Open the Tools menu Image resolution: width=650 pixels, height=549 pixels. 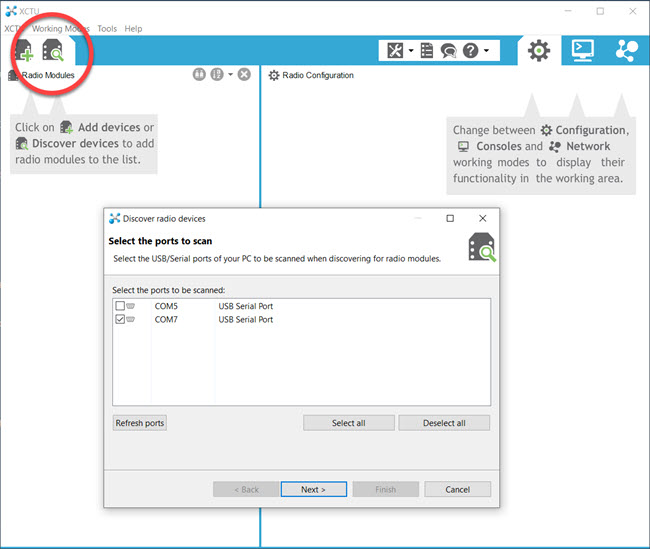coord(106,29)
